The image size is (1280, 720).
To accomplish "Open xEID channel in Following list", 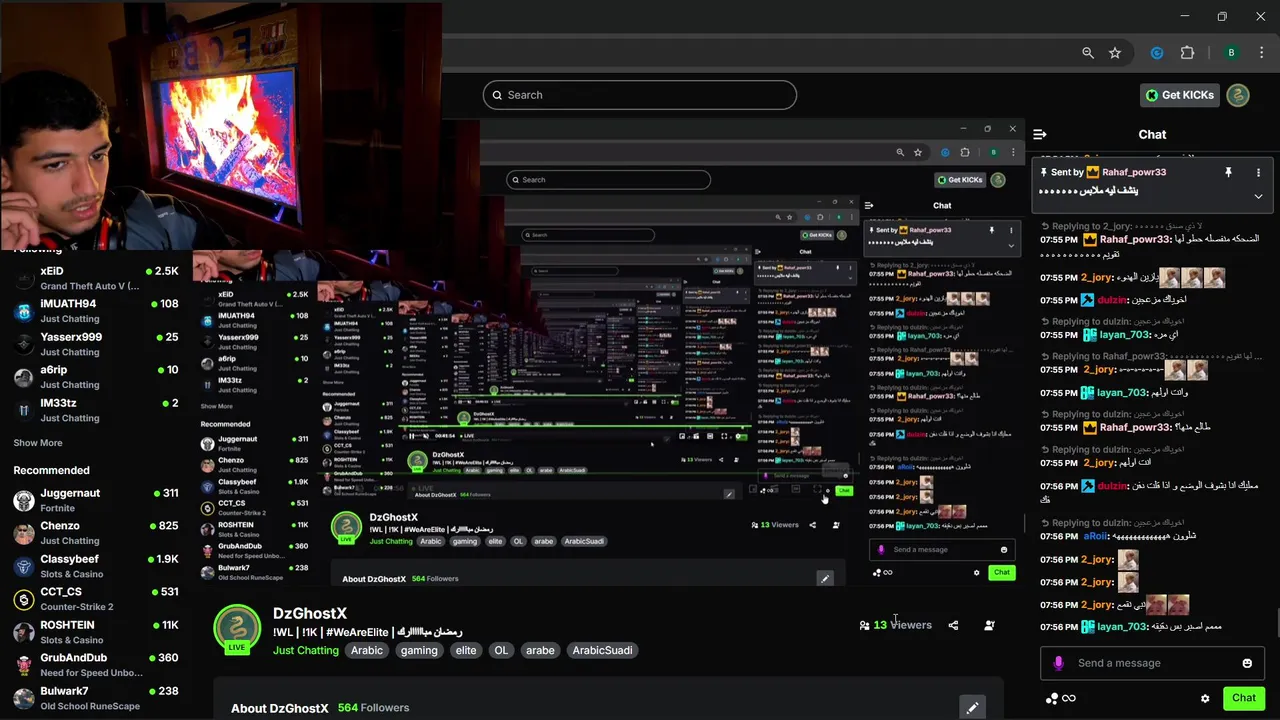I will (95, 278).
